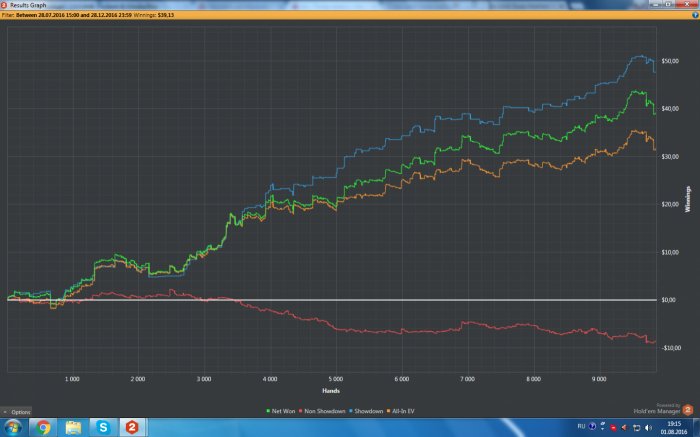Click the Hold'em Manager 2 logo badge

[688, 409]
